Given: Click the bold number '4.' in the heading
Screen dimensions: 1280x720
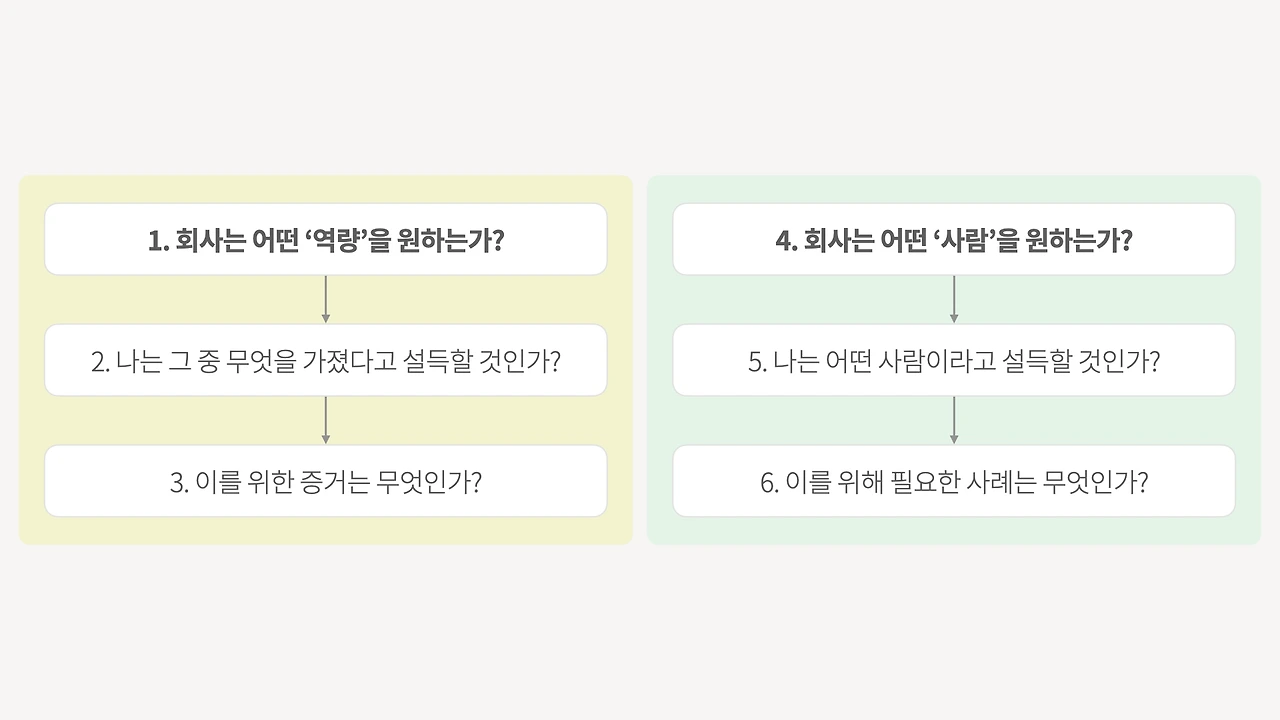Looking at the screenshot, I should pos(786,241).
